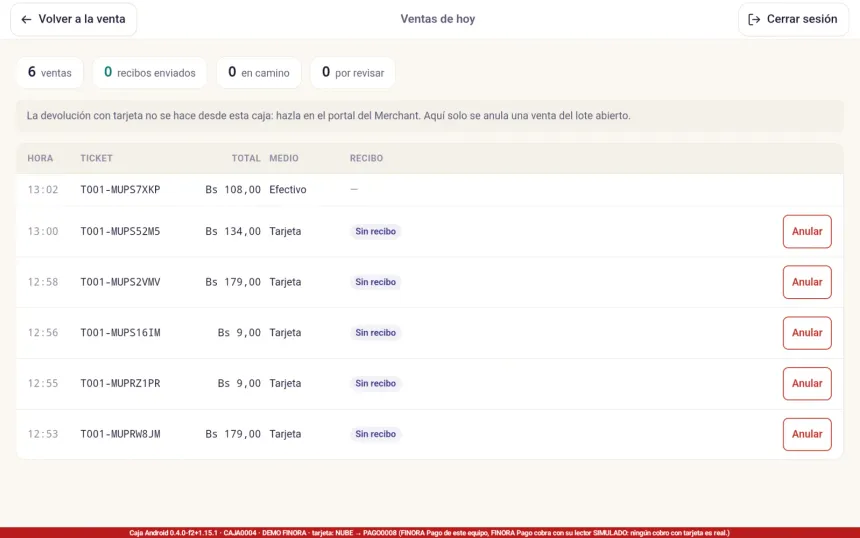
Task: Click the Efectivo payment method cell
Action: (x=287, y=190)
